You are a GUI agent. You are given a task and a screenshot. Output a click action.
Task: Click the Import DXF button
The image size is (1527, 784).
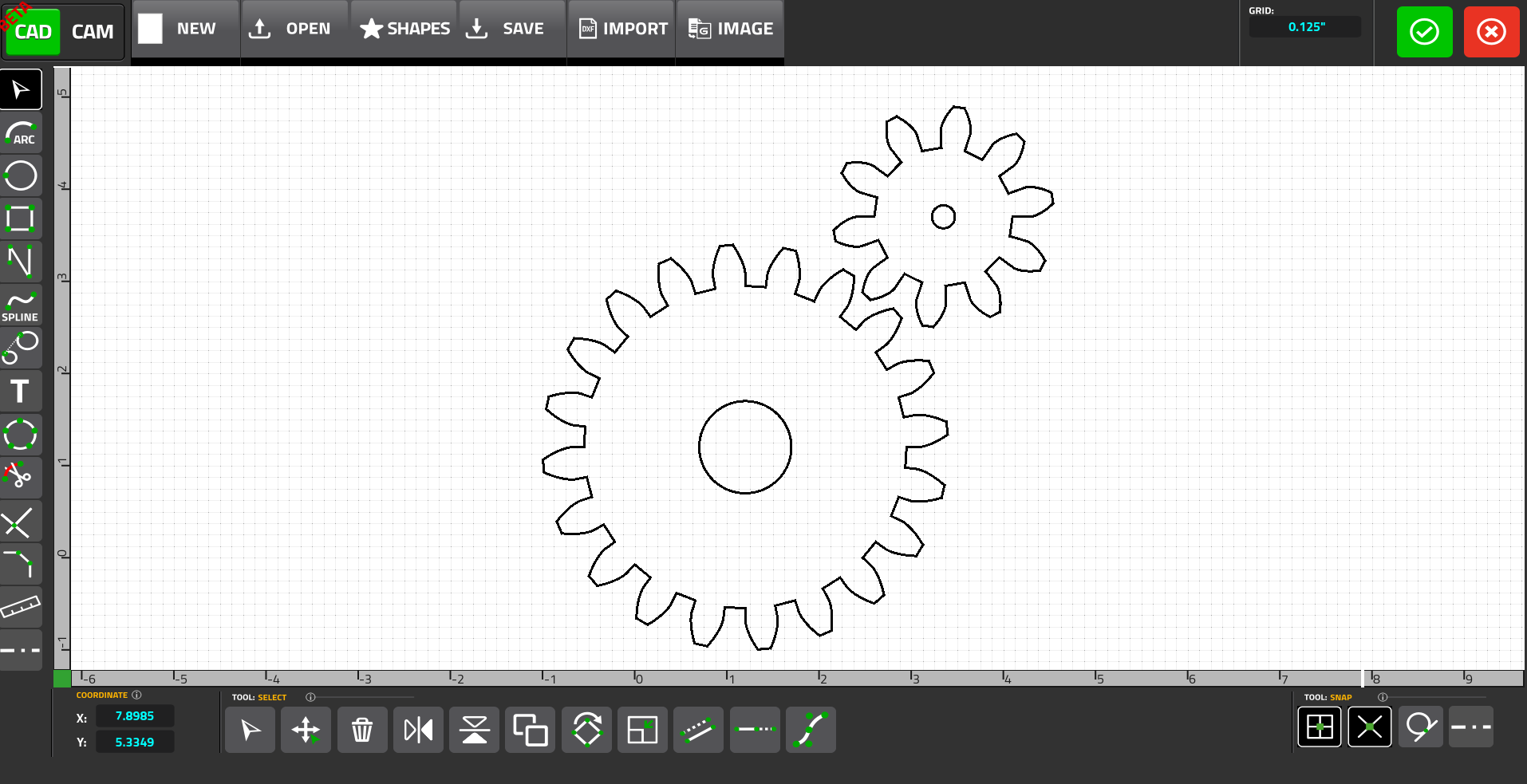click(621, 28)
